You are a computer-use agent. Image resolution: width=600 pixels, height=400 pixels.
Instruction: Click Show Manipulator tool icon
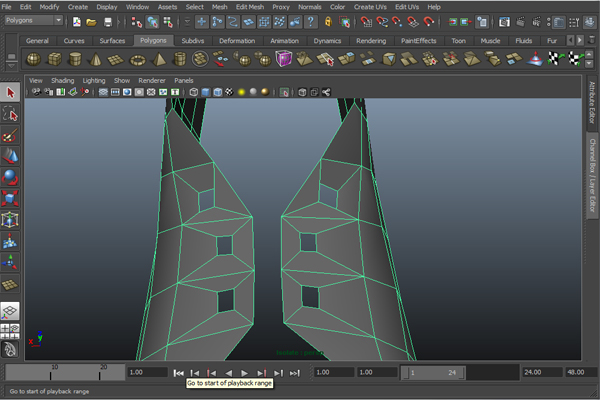click(10, 262)
